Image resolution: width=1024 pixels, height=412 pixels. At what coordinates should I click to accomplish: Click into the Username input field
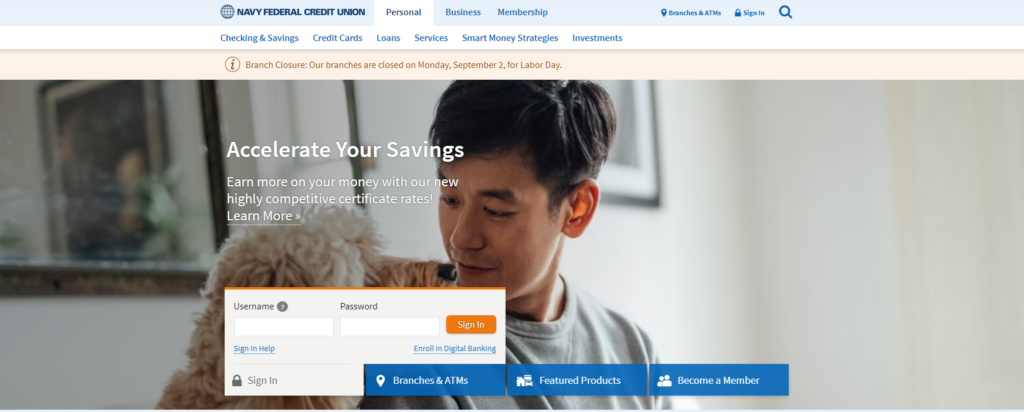pos(283,326)
